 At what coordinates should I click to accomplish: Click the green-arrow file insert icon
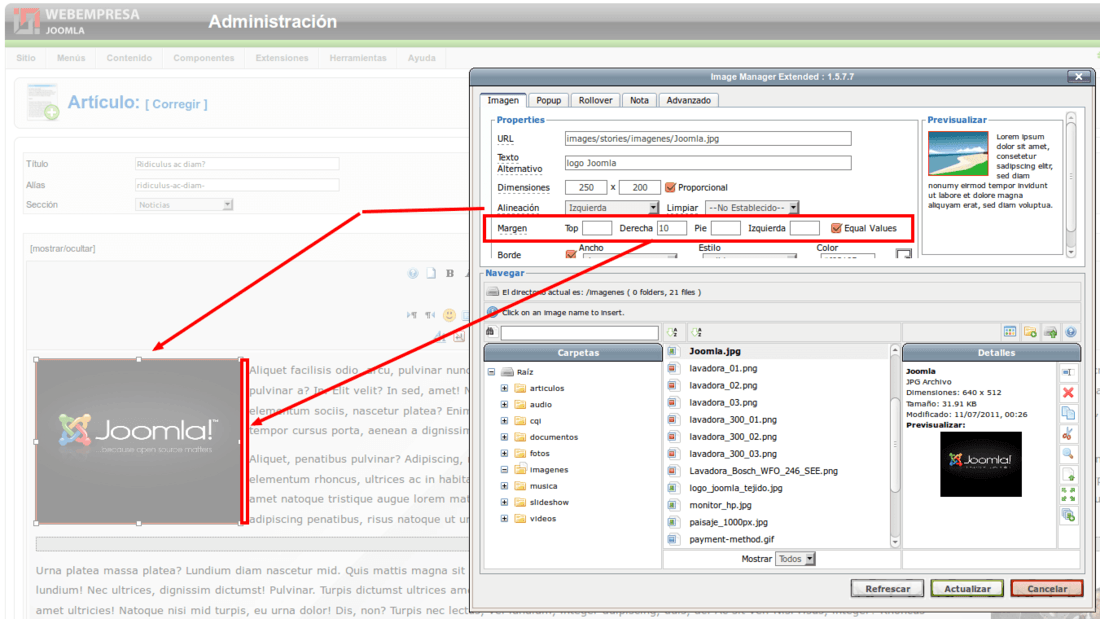tap(1068, 475)
